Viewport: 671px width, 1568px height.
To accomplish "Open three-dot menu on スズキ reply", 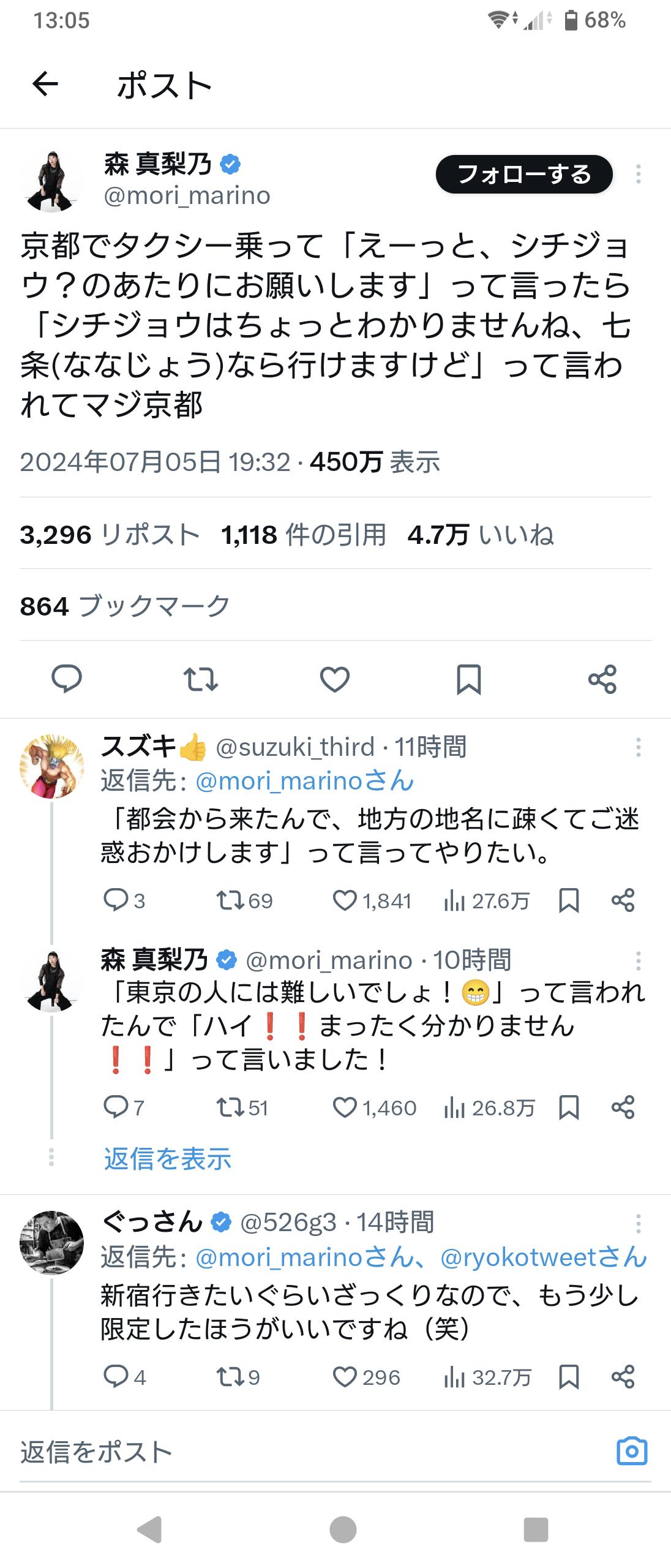I will click(x=639, y=747).
